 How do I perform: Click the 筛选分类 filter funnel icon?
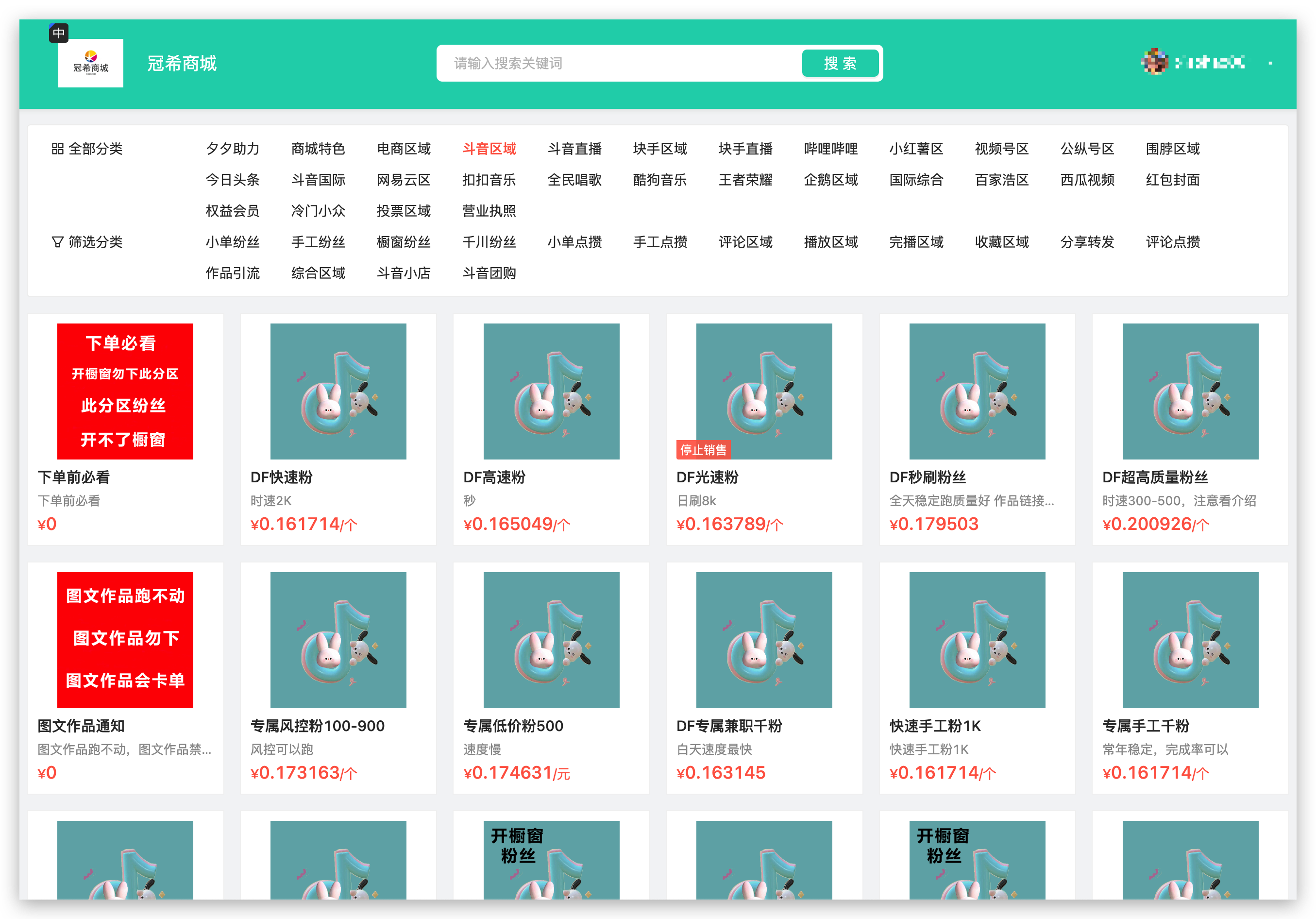pos(57,242)
